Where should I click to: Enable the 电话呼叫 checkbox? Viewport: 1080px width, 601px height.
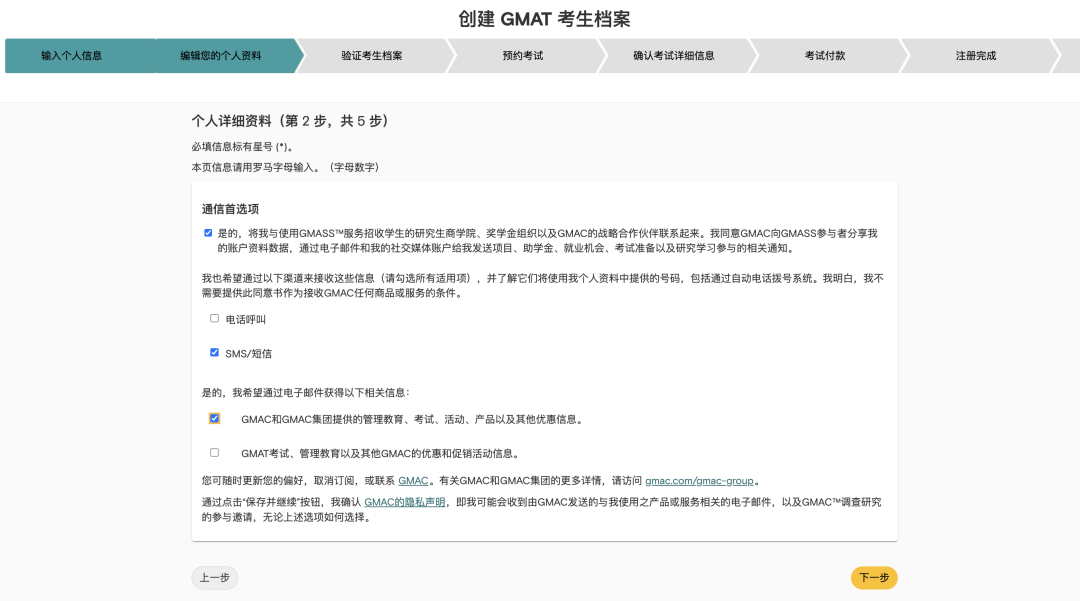pyautogui.click(x=214, y=319)
